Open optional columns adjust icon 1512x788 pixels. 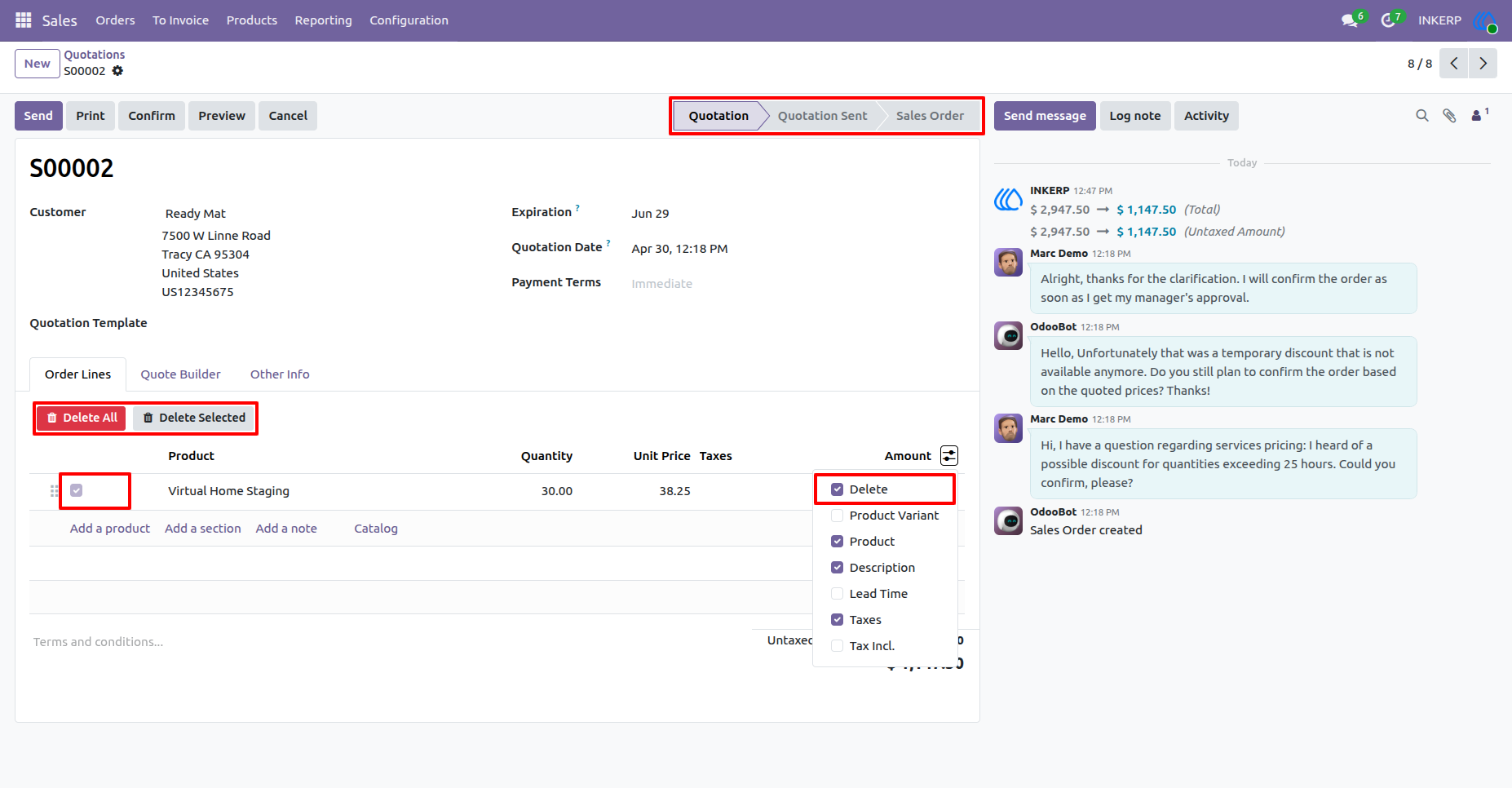pyautogui.click(x=949, y=455)
